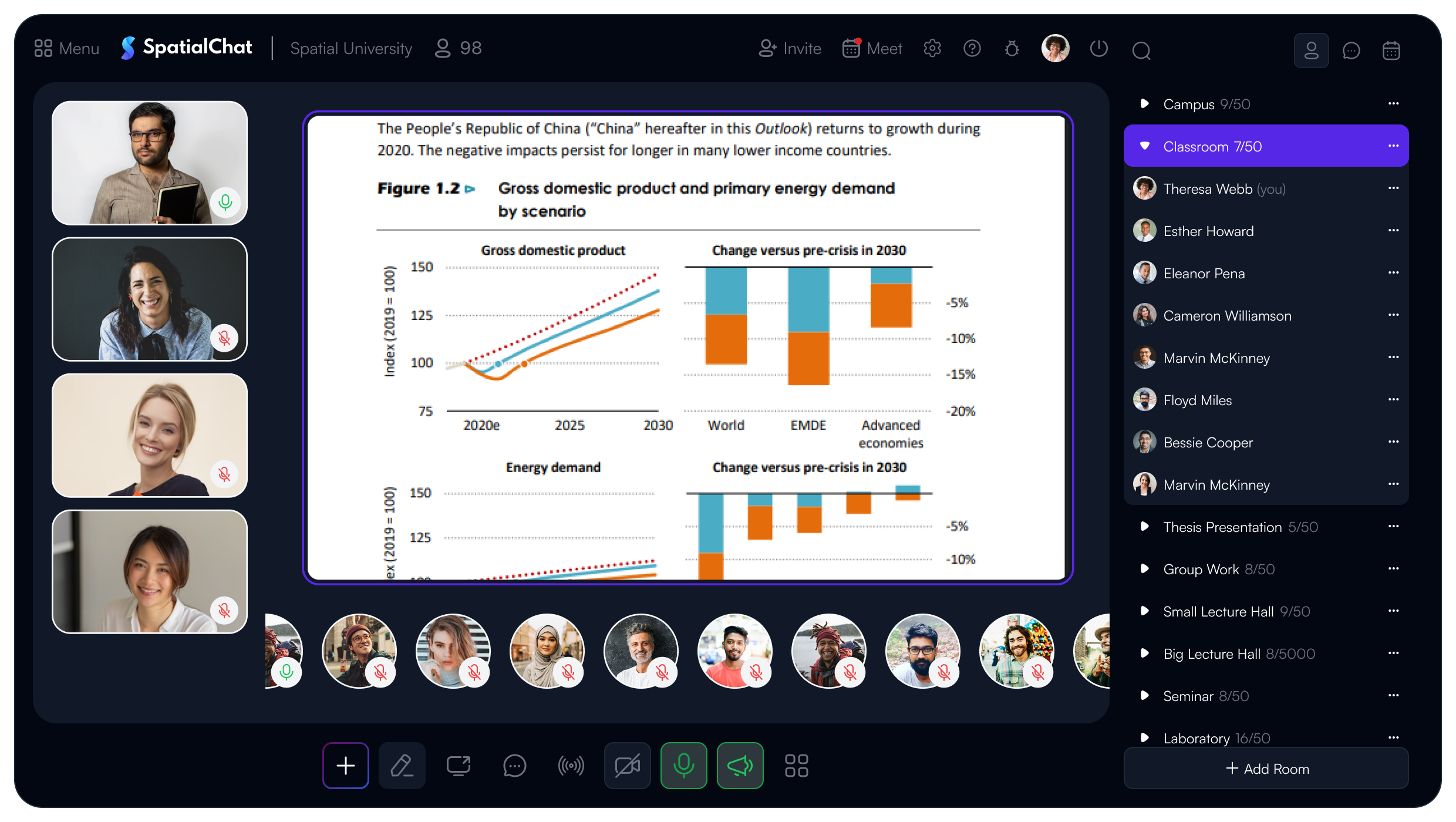Select the video tile of man with glasses
This screenshot has width=1456, height=822.
150,163
